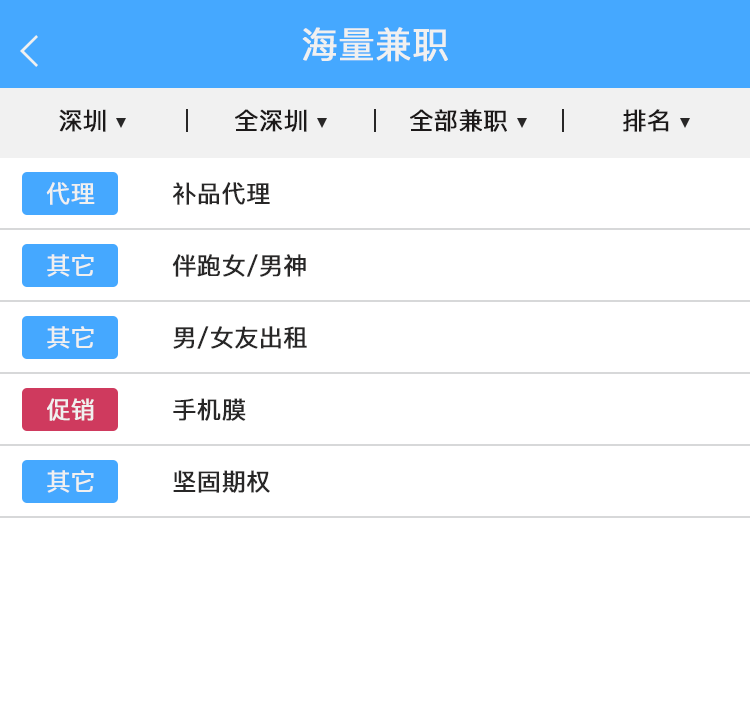
Task: Select the 男/女友出租 listing
Action: click(x=239, y=338)
